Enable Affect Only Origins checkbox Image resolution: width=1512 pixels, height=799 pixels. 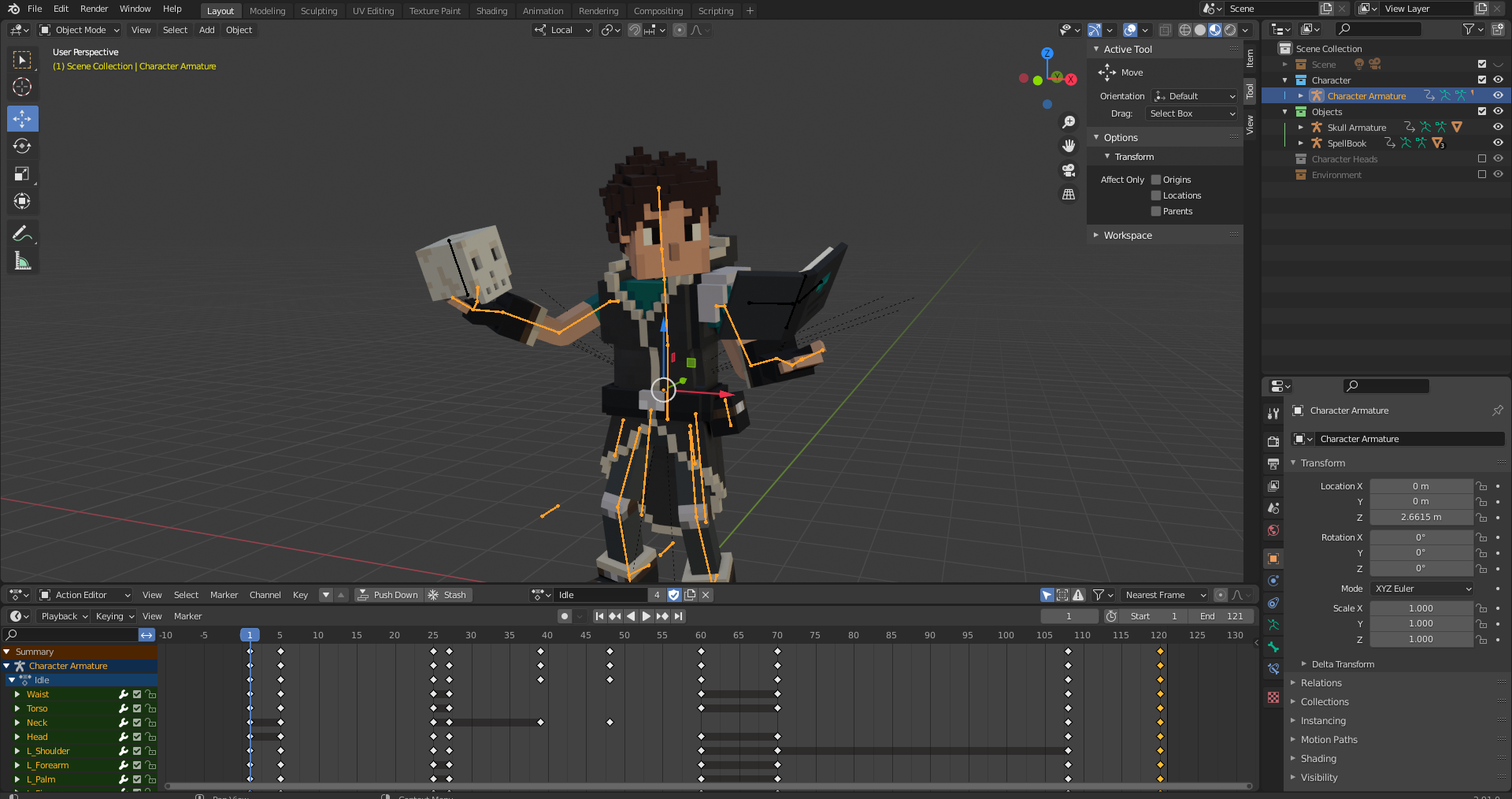pyautogui.click(x=1156, y=180)
